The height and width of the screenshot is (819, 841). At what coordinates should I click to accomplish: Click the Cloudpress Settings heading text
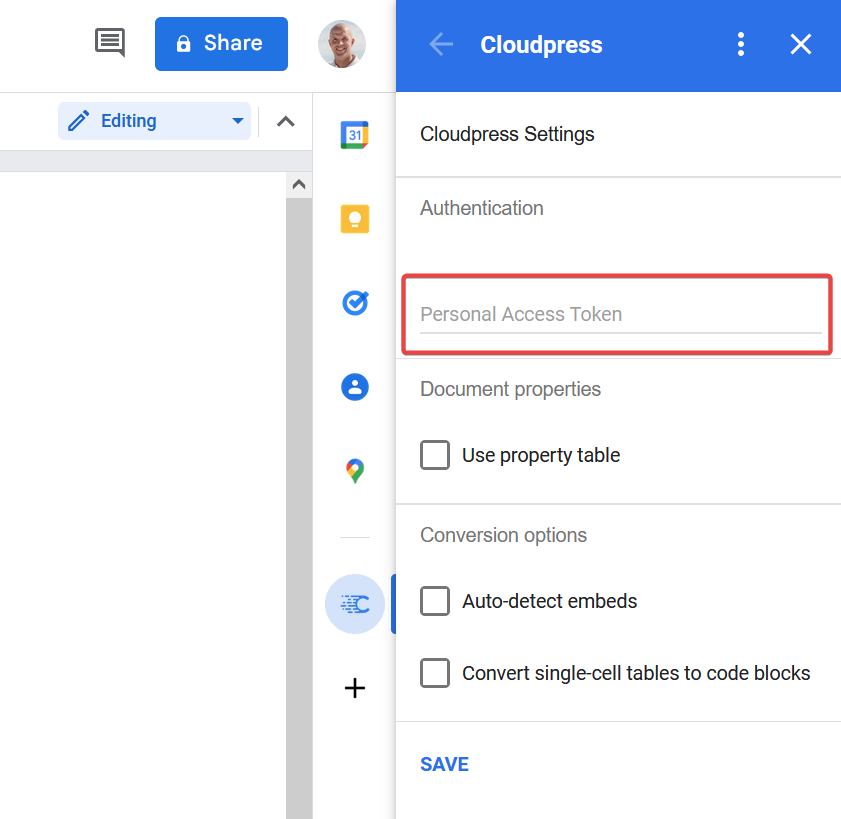(507, 134)
